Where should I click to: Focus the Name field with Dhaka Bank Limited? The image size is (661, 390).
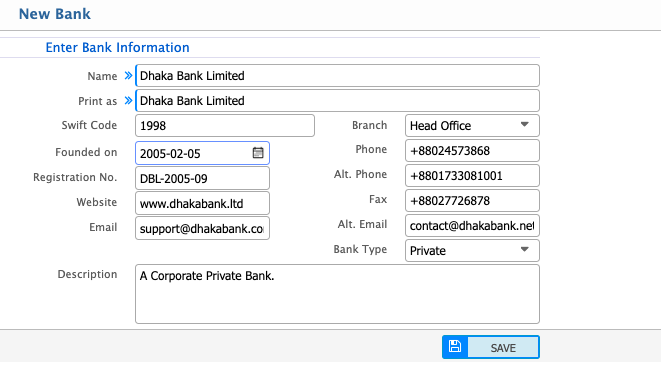(337, 75)
